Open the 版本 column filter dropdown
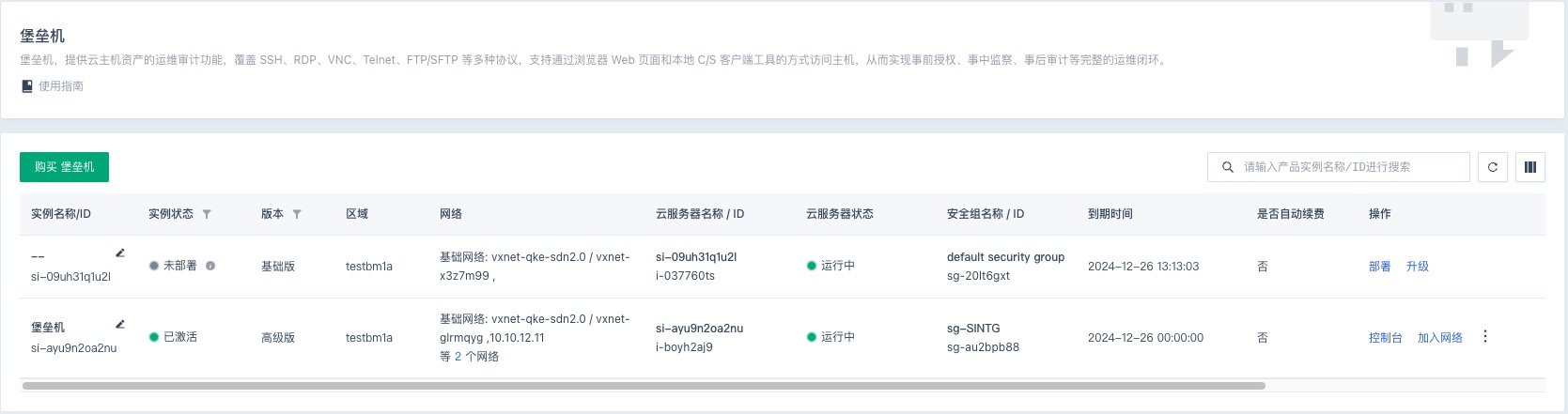1568x414 pixels. click(297, 214)
